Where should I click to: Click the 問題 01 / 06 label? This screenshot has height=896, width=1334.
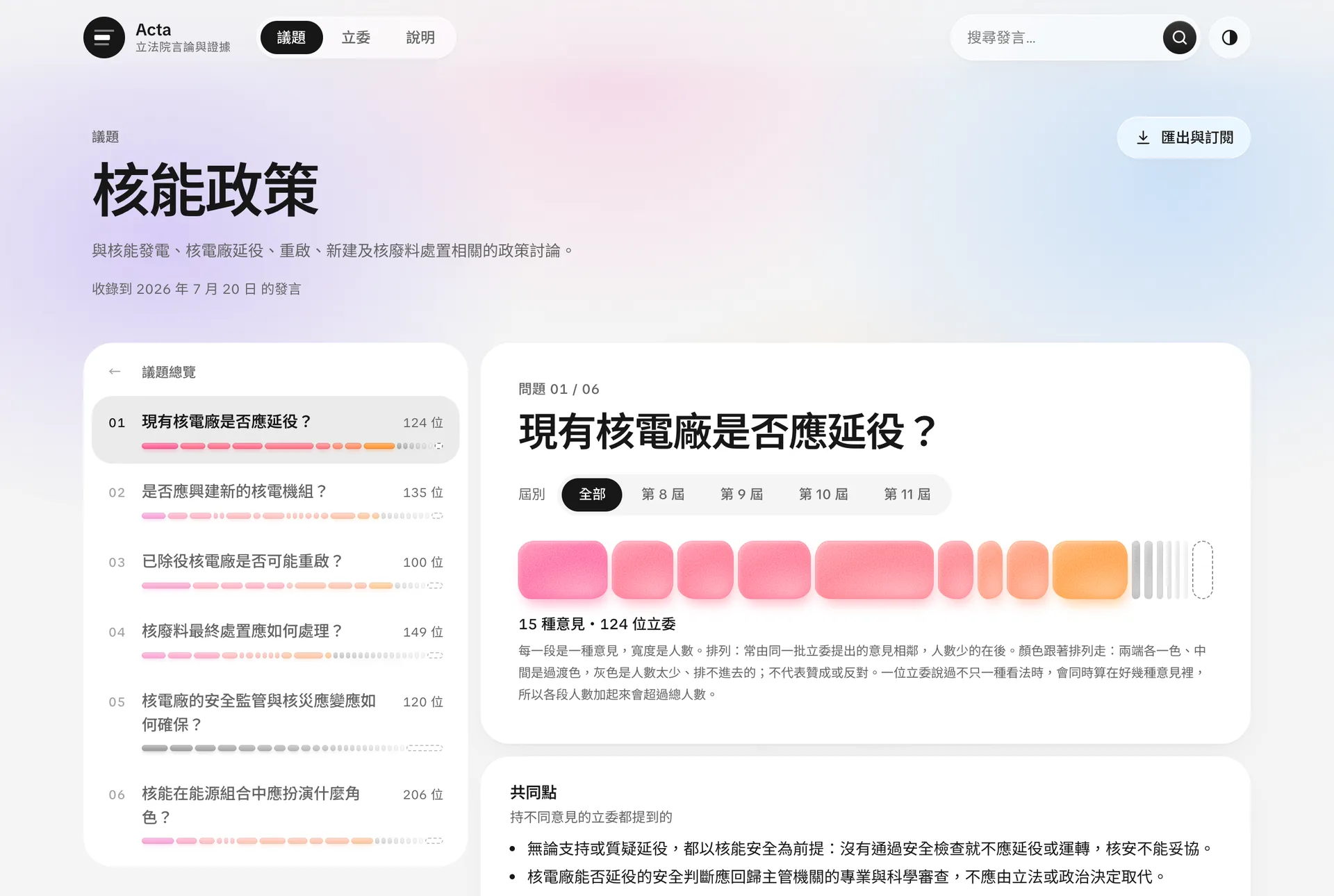(559, 389)
